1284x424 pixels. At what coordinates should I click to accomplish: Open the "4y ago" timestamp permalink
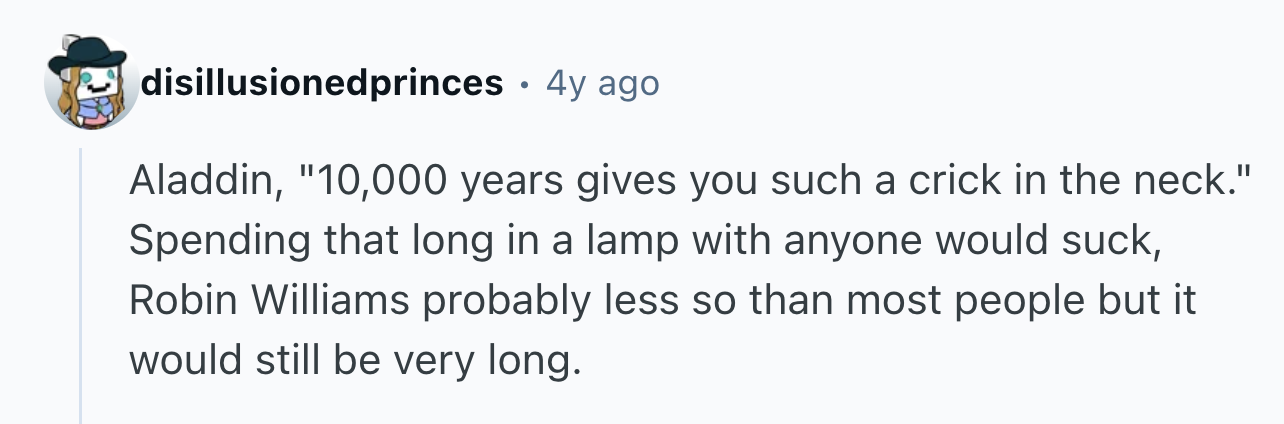click(602, 84)
